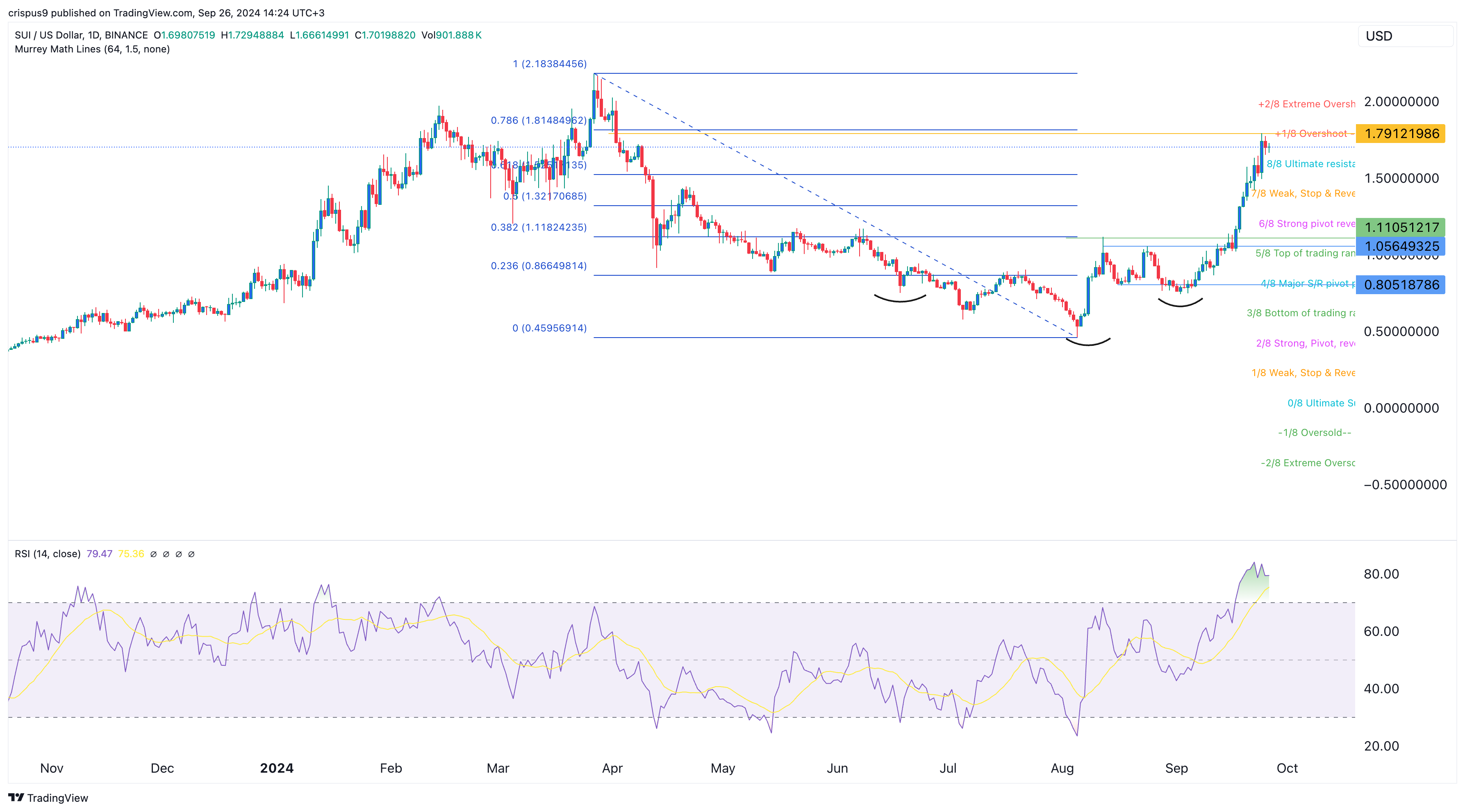Click the RSI value 79.47
This screenshot has width=1465, height=812.
click(x=100, y=553)
